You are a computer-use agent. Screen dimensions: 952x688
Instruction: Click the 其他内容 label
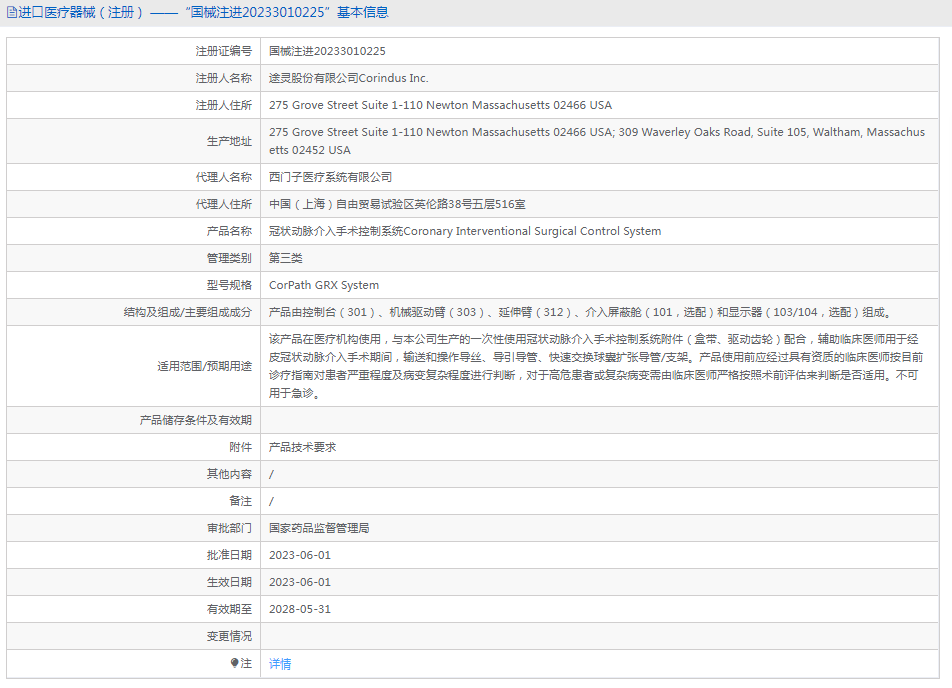229,474
